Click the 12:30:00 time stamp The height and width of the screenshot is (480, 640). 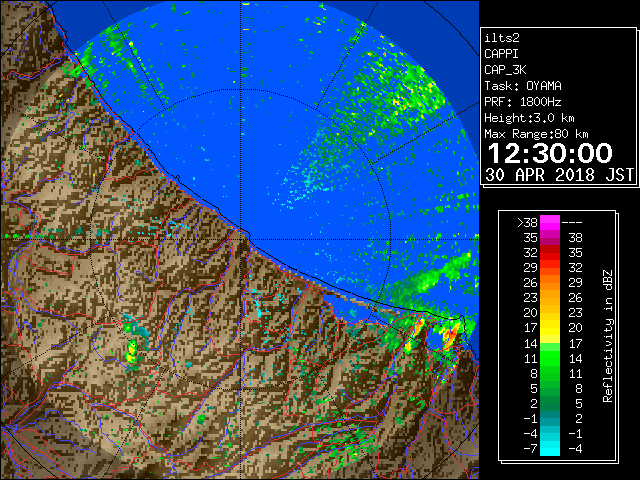(x=550, y=153)
